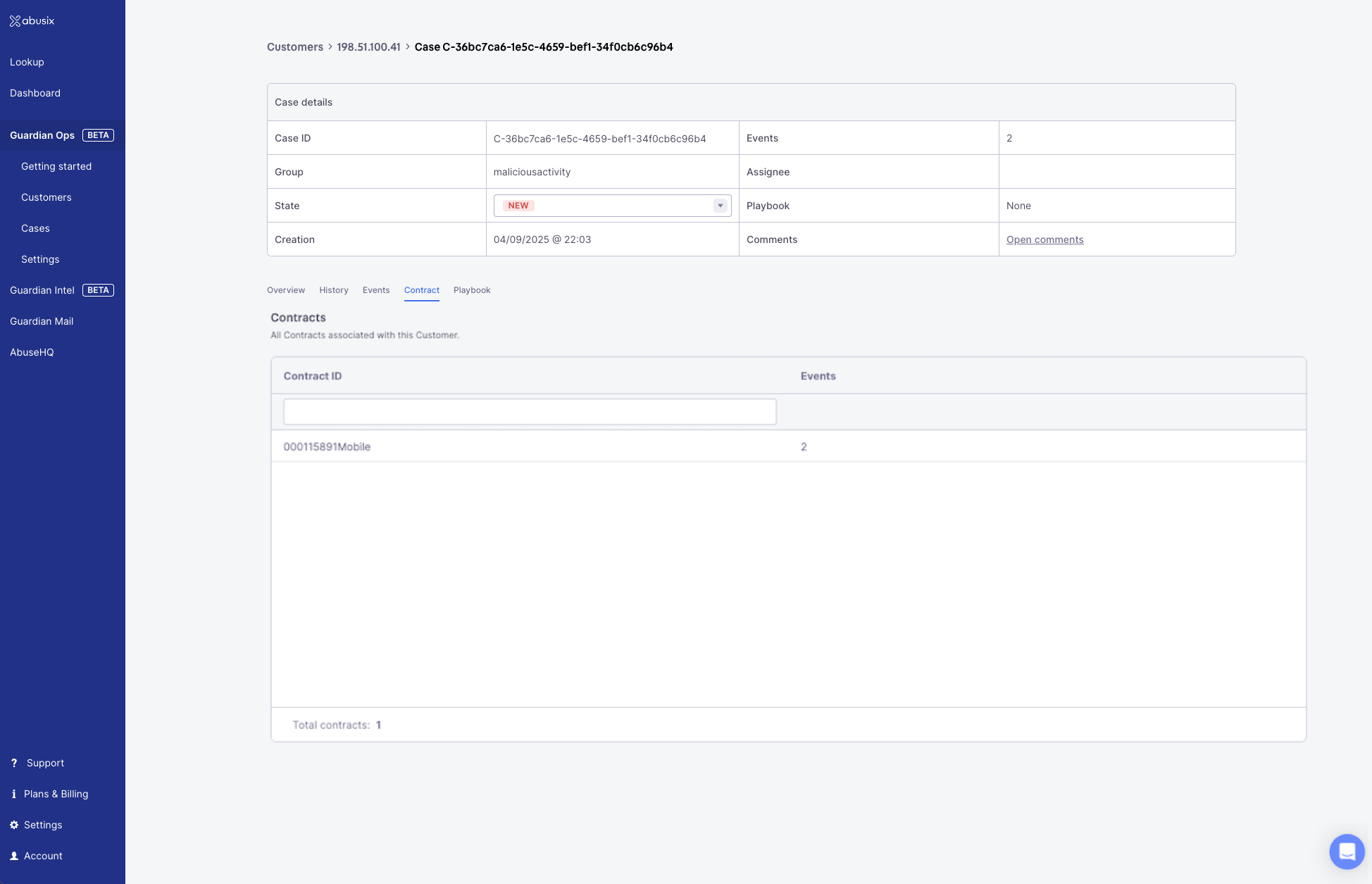Open the State selector showing NEW
Screen dimensions: 1372x884
(x=612, y=206)
